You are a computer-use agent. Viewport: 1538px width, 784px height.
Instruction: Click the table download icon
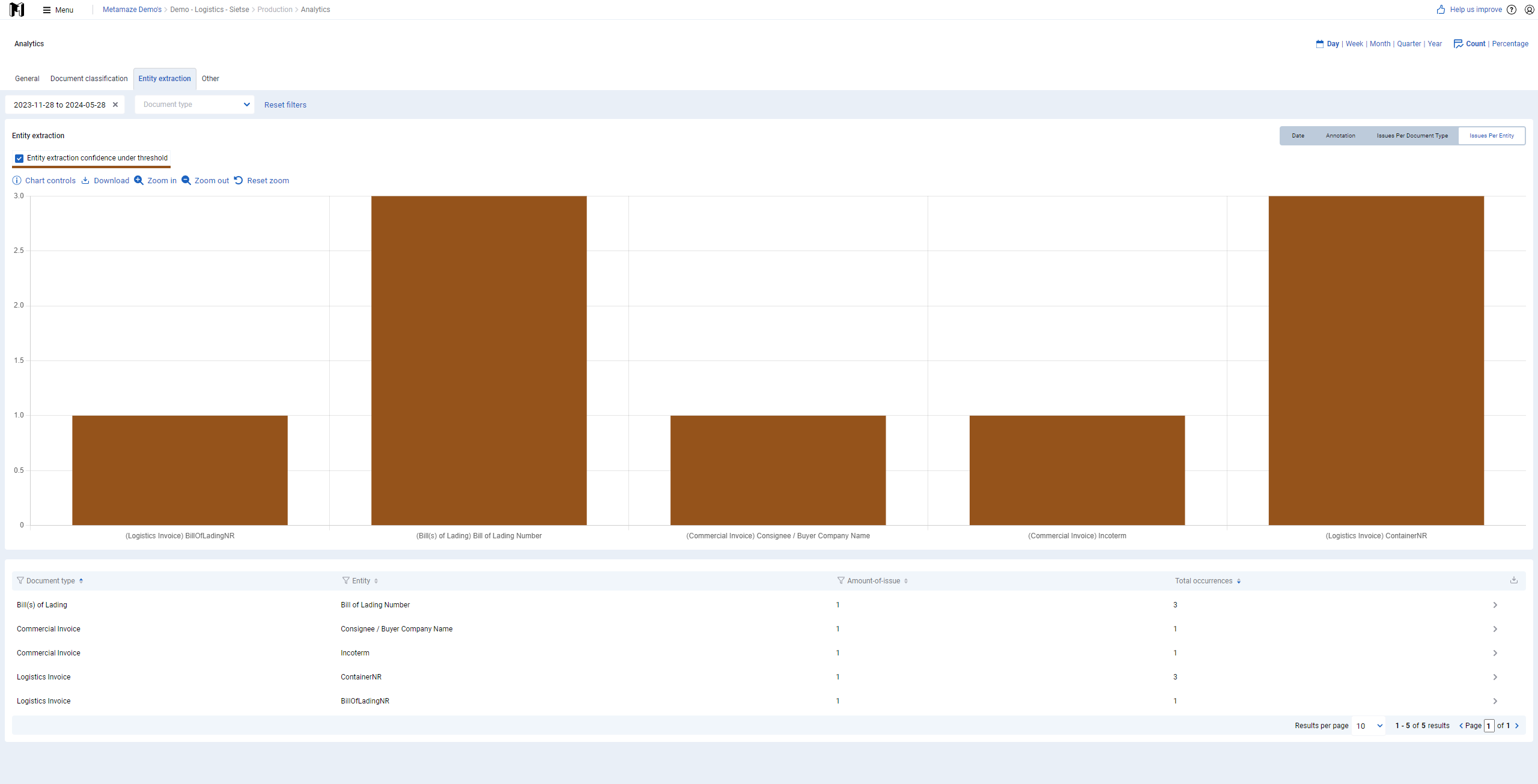1514,580
